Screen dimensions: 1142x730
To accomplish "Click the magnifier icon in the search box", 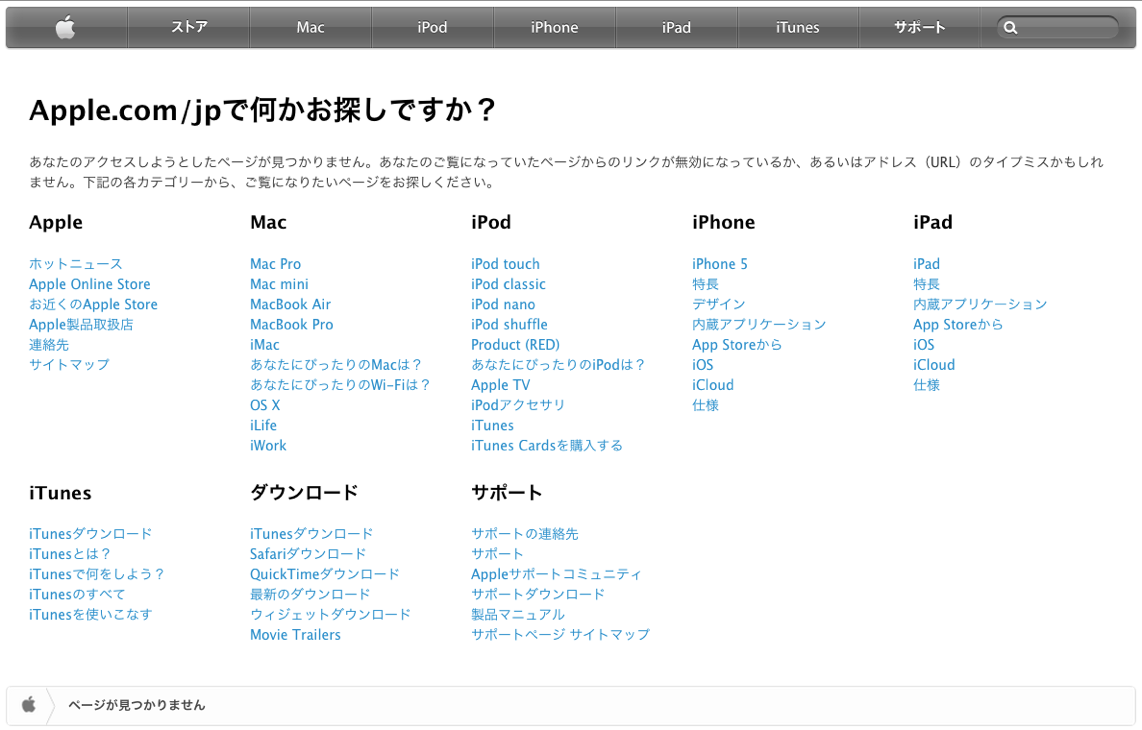I will click(1010, 28).
